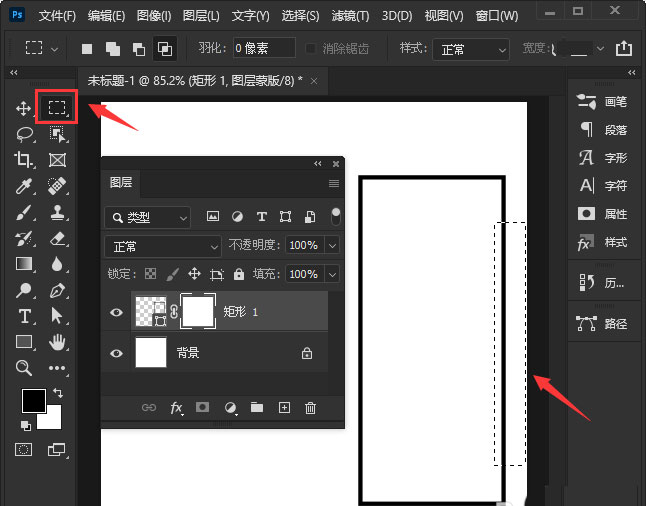
Task: Hide the 背景 layer
Action: point(116,353)
